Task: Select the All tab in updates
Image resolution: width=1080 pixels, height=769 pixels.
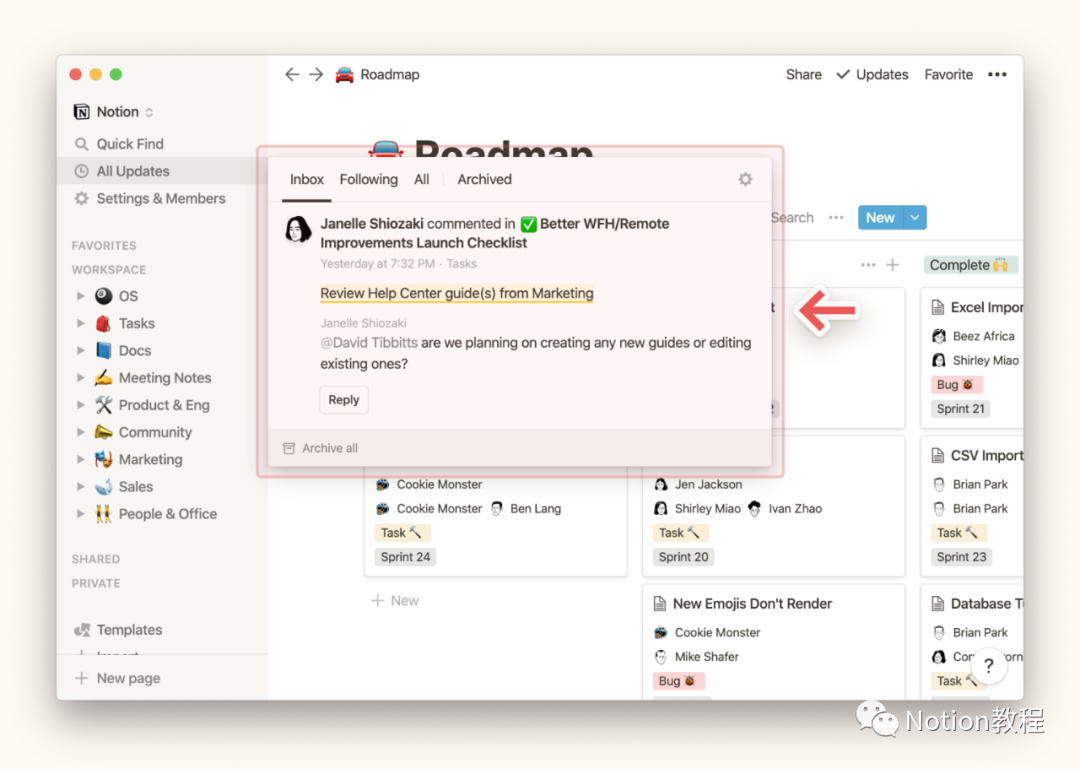Action: (x=422, y=180)
